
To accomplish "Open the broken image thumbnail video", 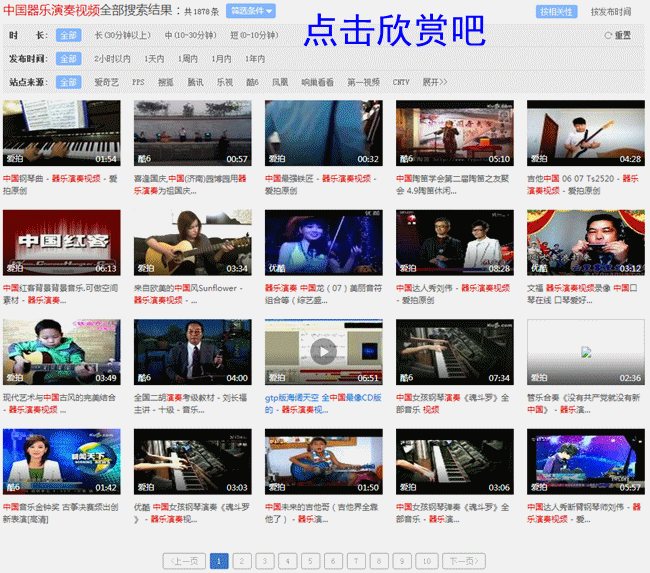I will coord(585,352).
